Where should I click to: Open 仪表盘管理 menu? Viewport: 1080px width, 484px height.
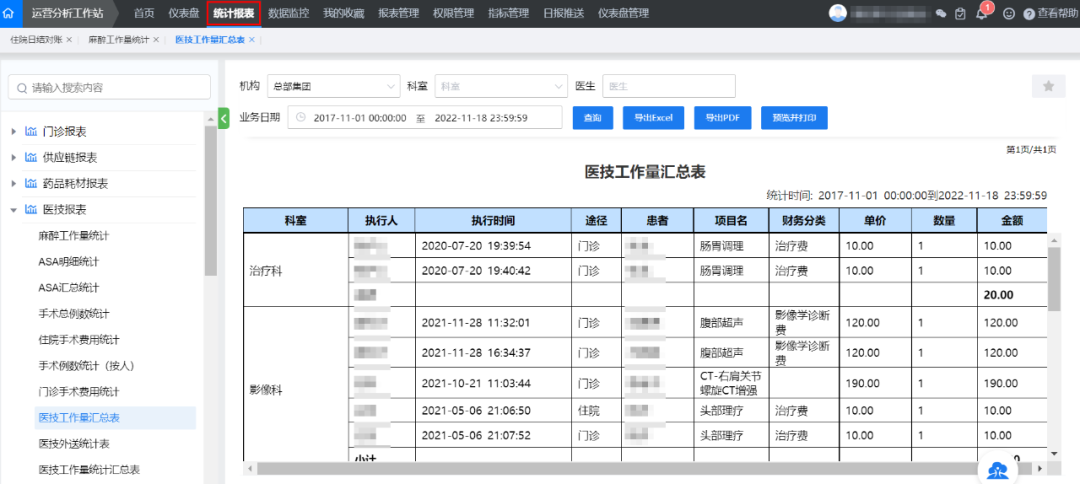point(624,13)
